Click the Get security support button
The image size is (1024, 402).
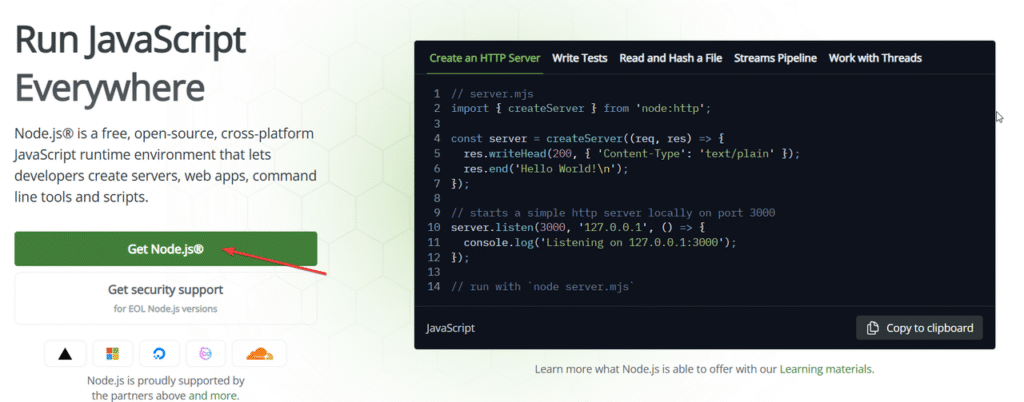coord(165,297)
